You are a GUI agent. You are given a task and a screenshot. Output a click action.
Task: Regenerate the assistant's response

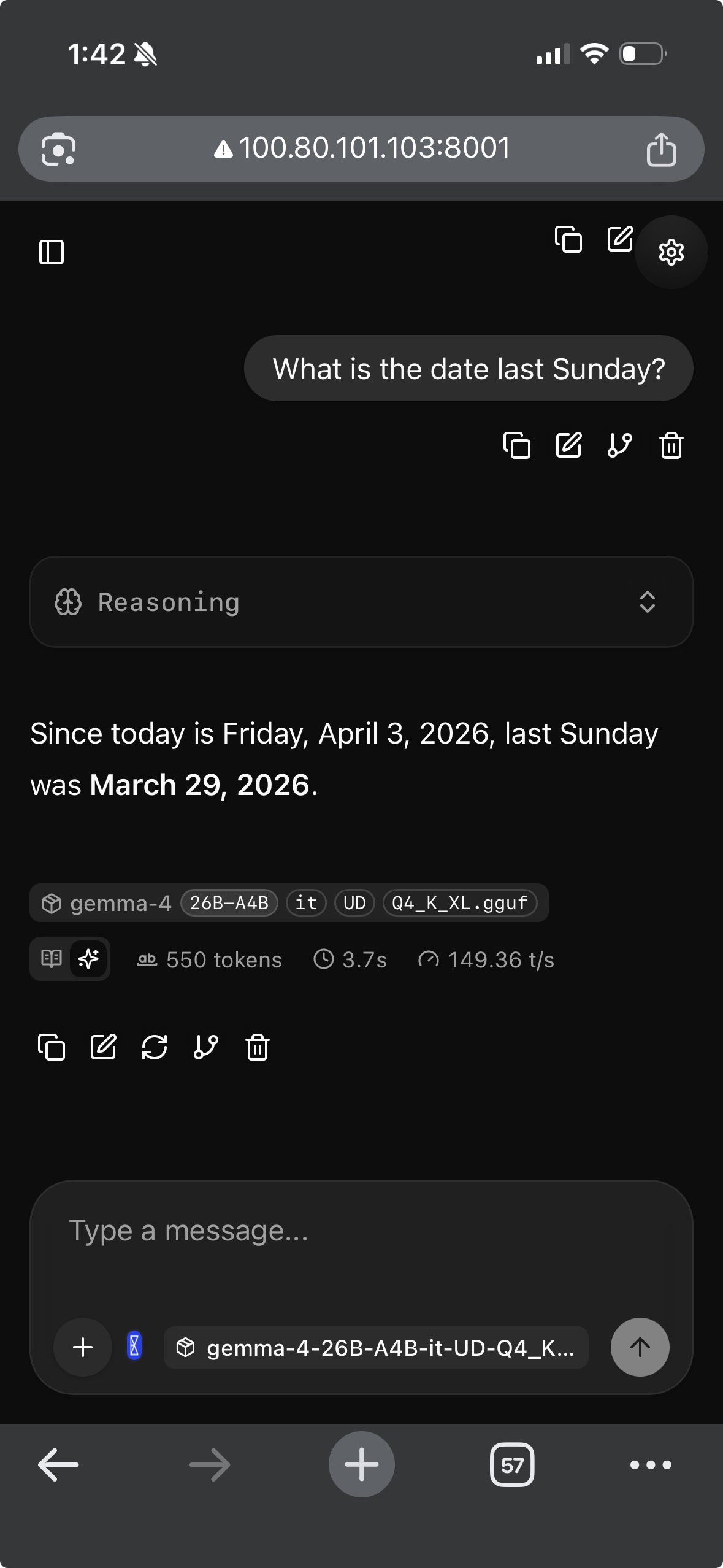click(155, 1047)
